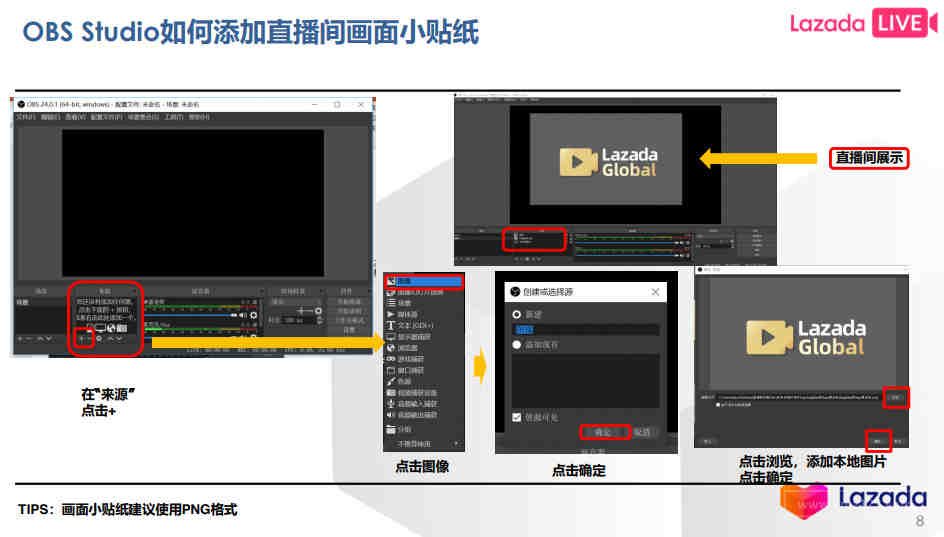Click source name input field in create dialog
The width and height of the screenshot is (944, 537).
tap(587, 329)
